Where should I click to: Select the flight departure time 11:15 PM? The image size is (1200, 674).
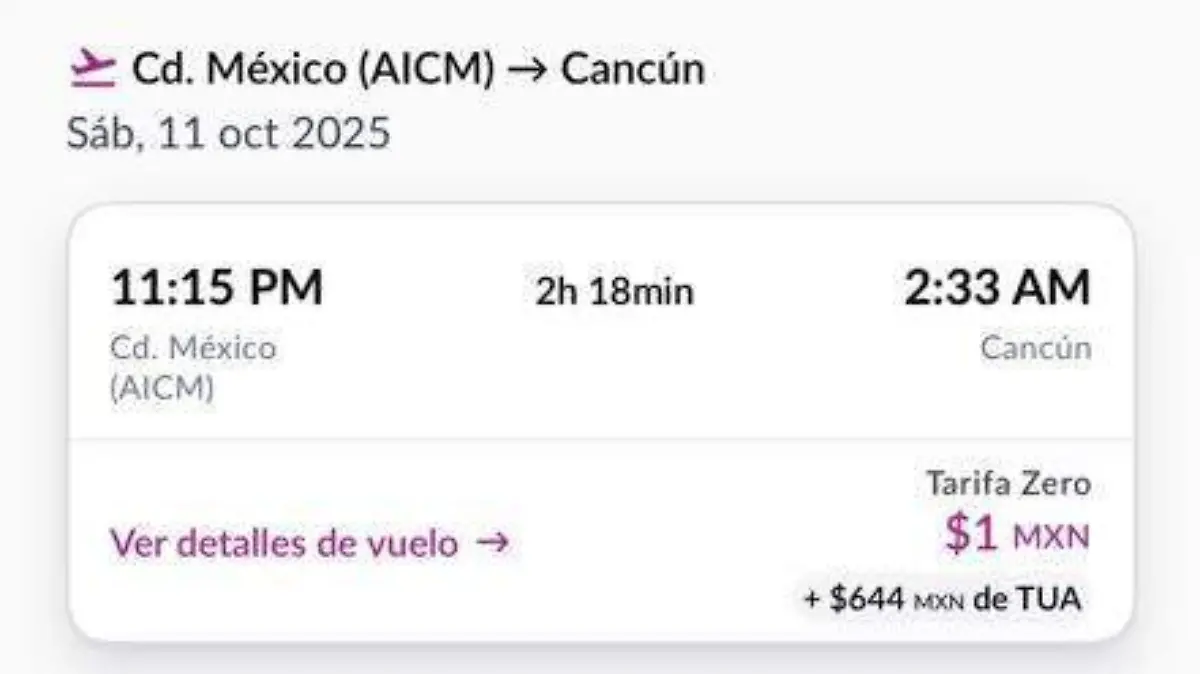[216, 288]
